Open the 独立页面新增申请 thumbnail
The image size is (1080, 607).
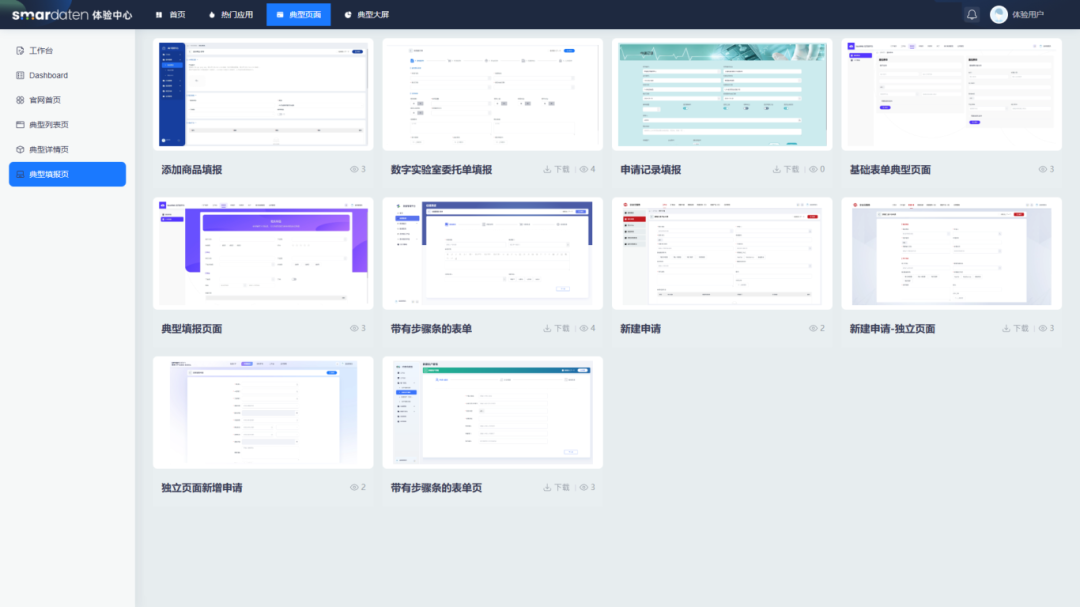coord(263,413)
